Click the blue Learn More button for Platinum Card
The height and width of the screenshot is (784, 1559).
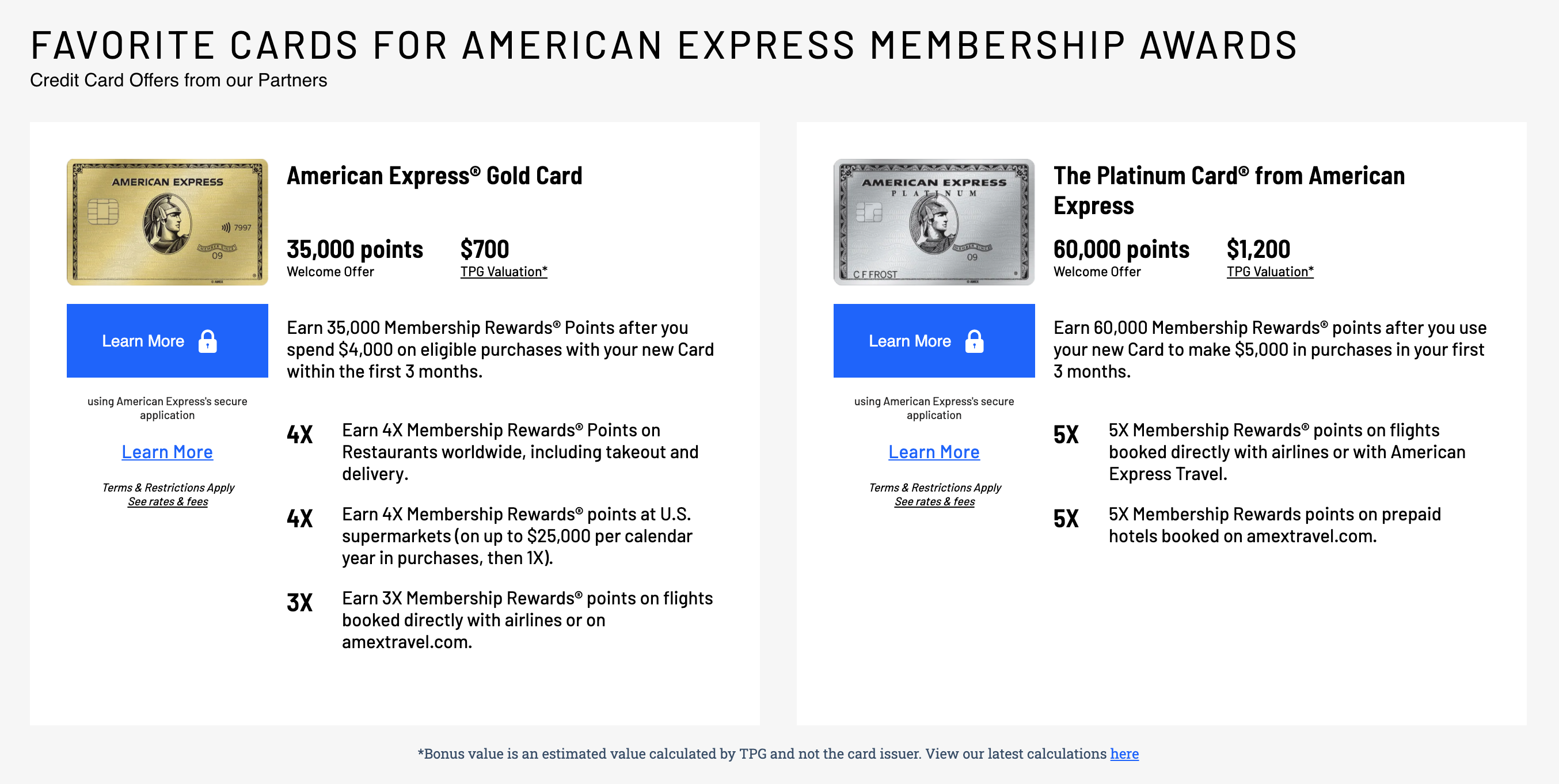click(x=934, y=341)
